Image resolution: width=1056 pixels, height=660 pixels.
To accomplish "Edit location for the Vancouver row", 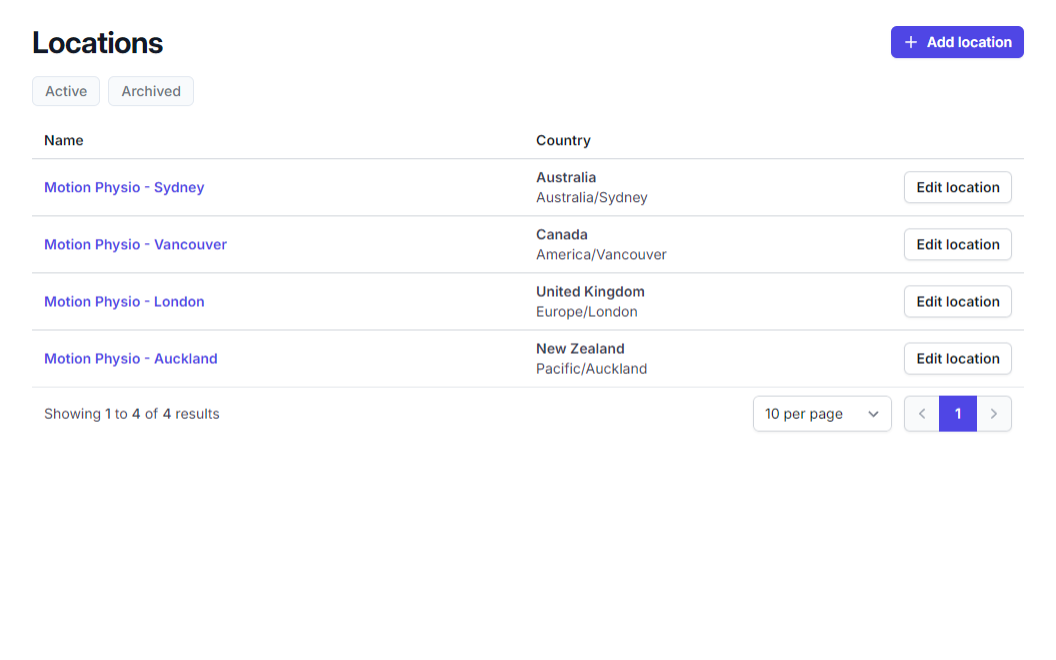I will point(957,244).
